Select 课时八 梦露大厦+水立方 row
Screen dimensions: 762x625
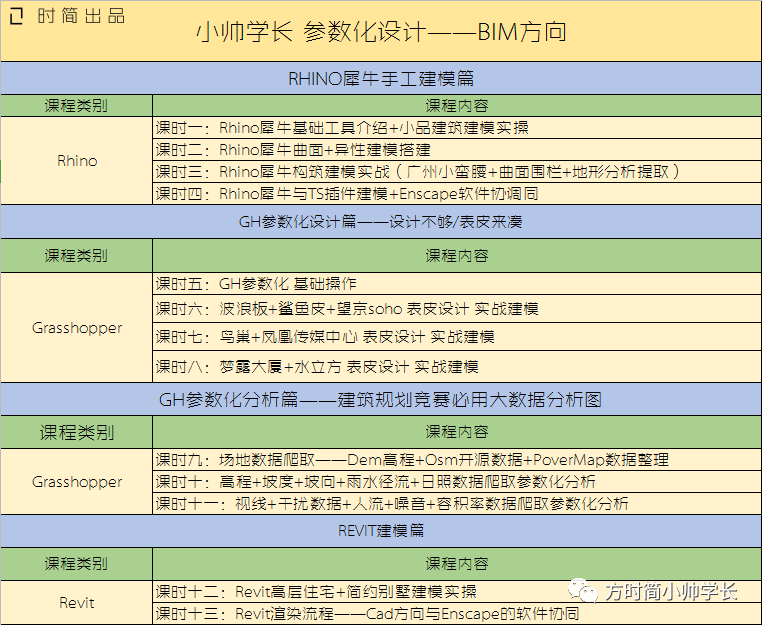(457, 366)
